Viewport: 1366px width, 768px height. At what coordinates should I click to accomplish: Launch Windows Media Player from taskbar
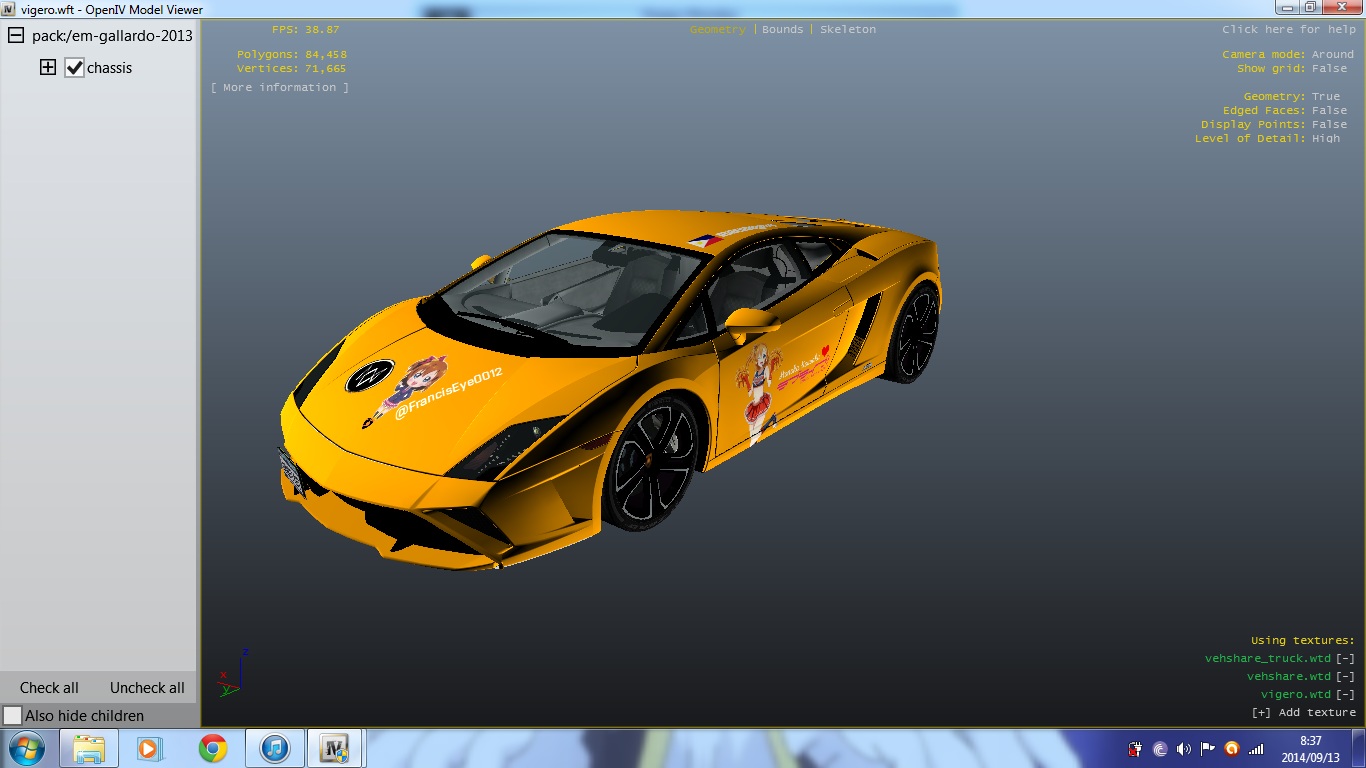150,748
